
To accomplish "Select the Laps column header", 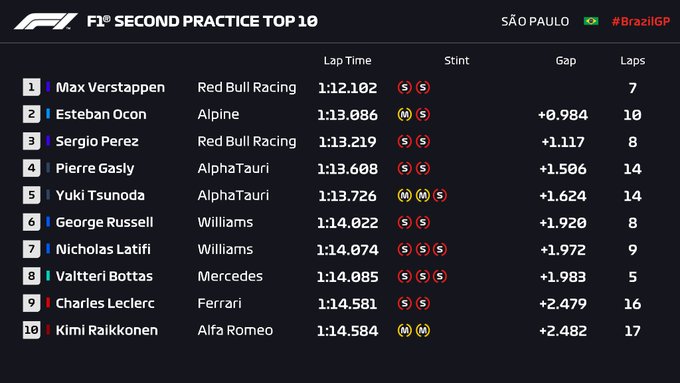I will click(632, 61).
